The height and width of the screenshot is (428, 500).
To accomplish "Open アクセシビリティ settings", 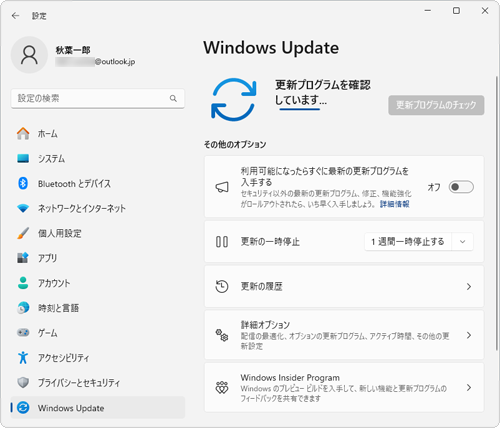I will coord(98,358).
